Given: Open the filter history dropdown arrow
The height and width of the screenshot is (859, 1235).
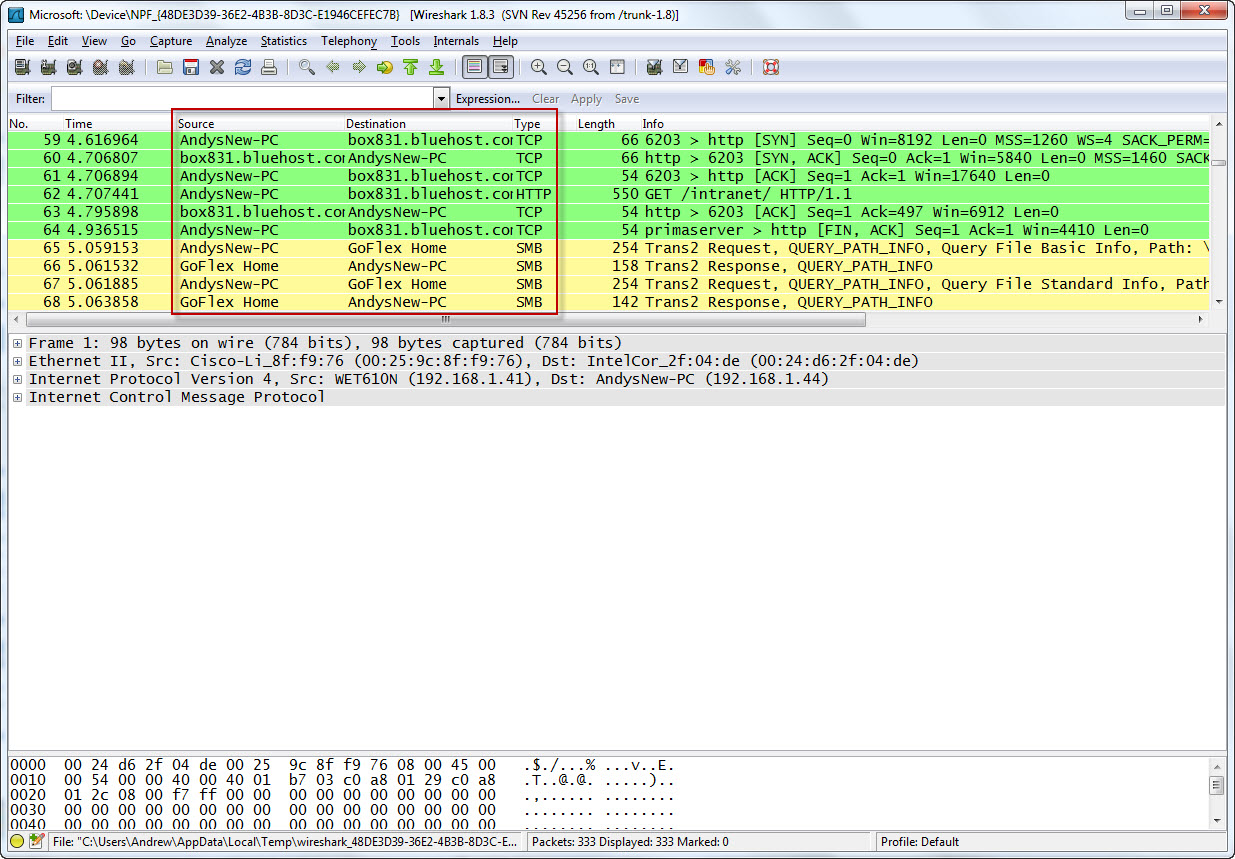Looking at the screenshot, I should [442, 99].
